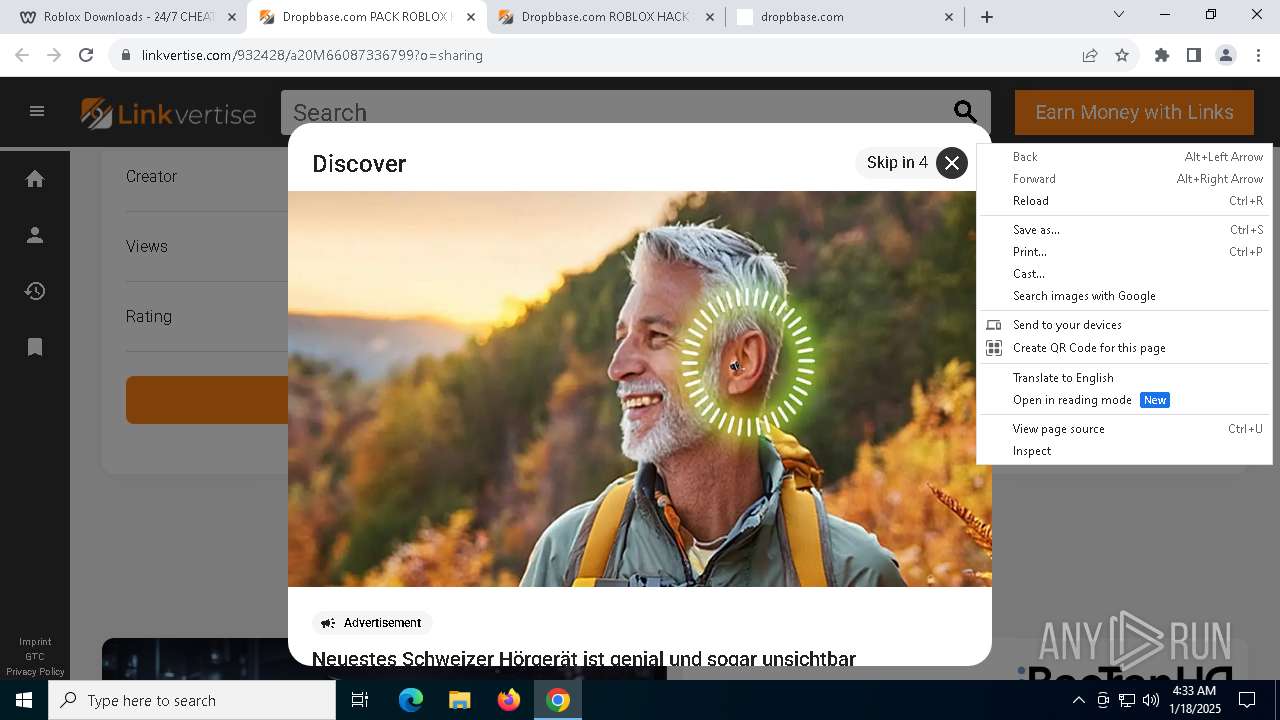1280x720 pixels.
Task: Select Inspect in context menu
Action: (x=1124, y=451)
